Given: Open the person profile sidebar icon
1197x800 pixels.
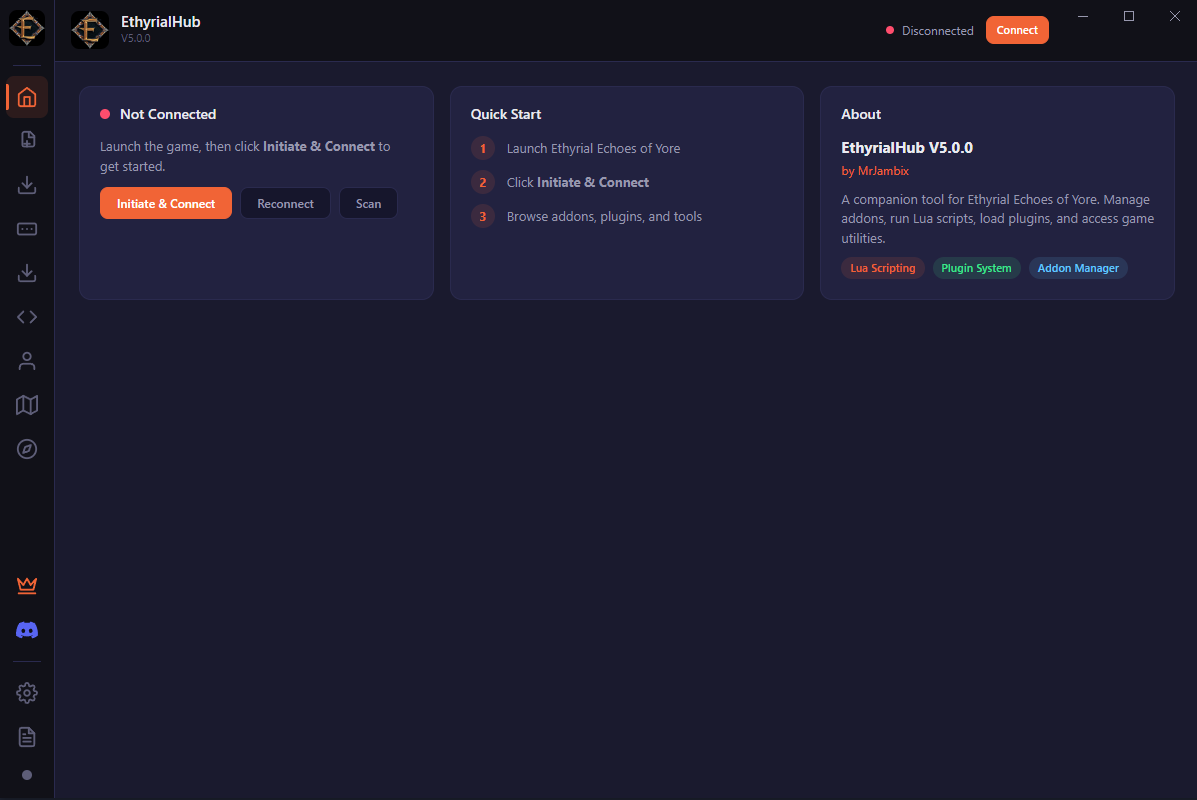Looking at the screenshot, I should point(27,360).
